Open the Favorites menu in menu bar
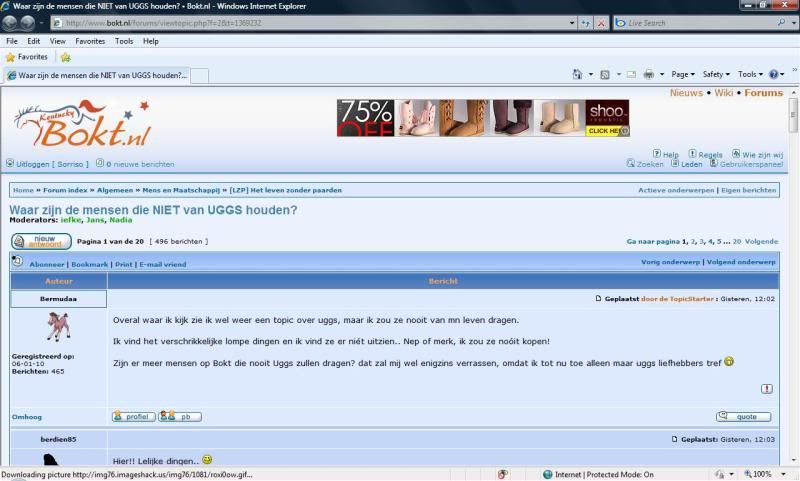 (x=90, y=41)
